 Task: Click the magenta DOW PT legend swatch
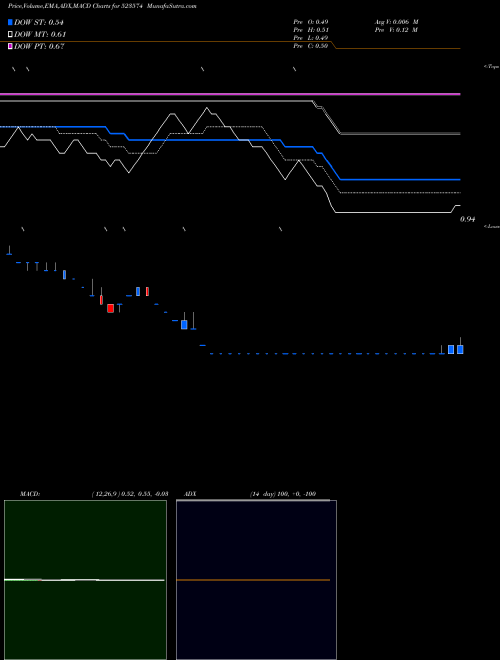[10, 46]
